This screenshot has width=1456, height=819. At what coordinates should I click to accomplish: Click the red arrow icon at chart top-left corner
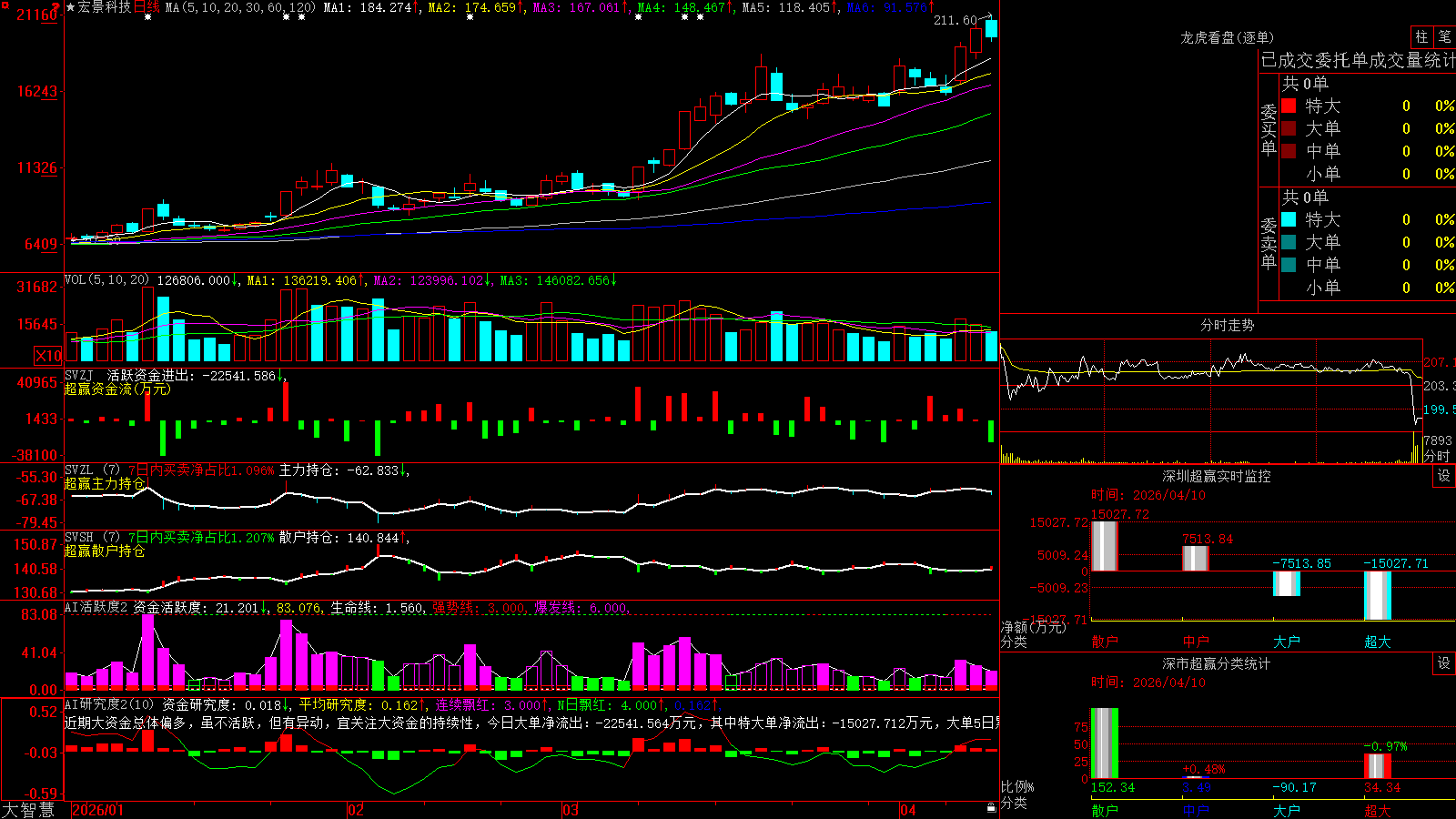pyautogui.click(x=56, y=6)
